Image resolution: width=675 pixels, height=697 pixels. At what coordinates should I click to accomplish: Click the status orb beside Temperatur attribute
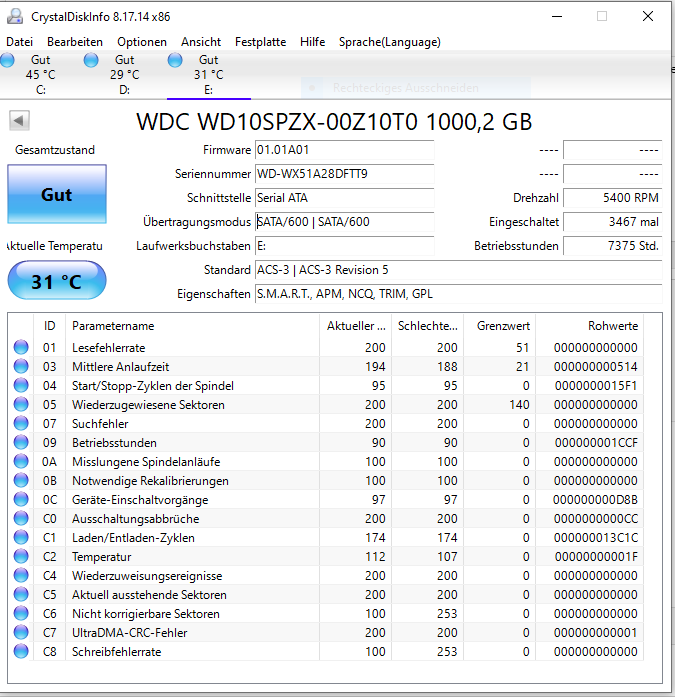click(x=21, y=556)
